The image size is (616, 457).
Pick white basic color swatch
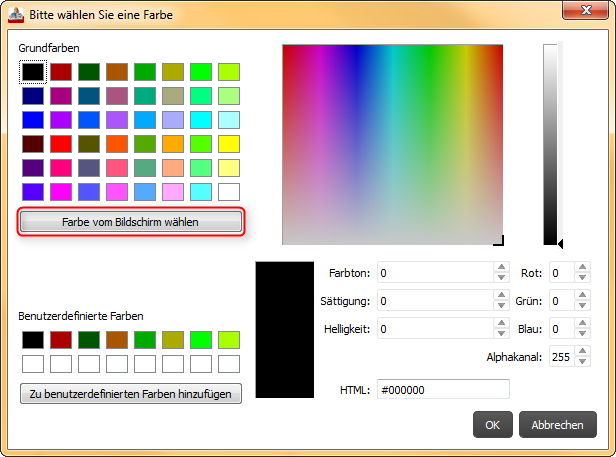[229, 192]
